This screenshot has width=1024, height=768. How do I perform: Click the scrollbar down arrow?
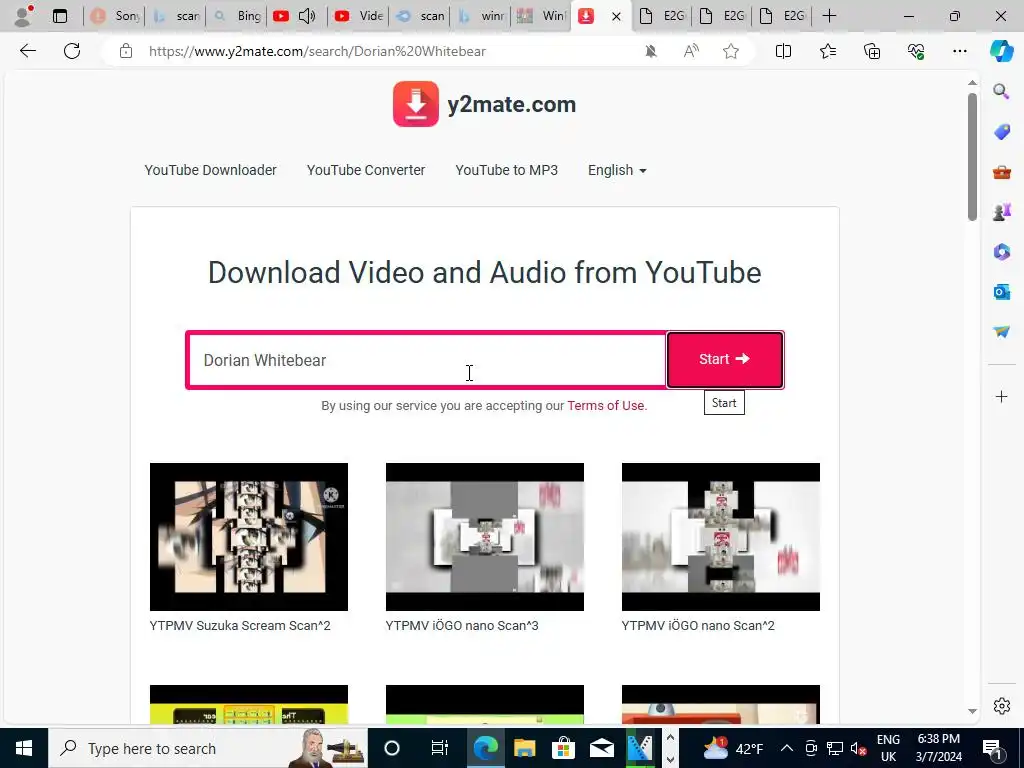972,711
